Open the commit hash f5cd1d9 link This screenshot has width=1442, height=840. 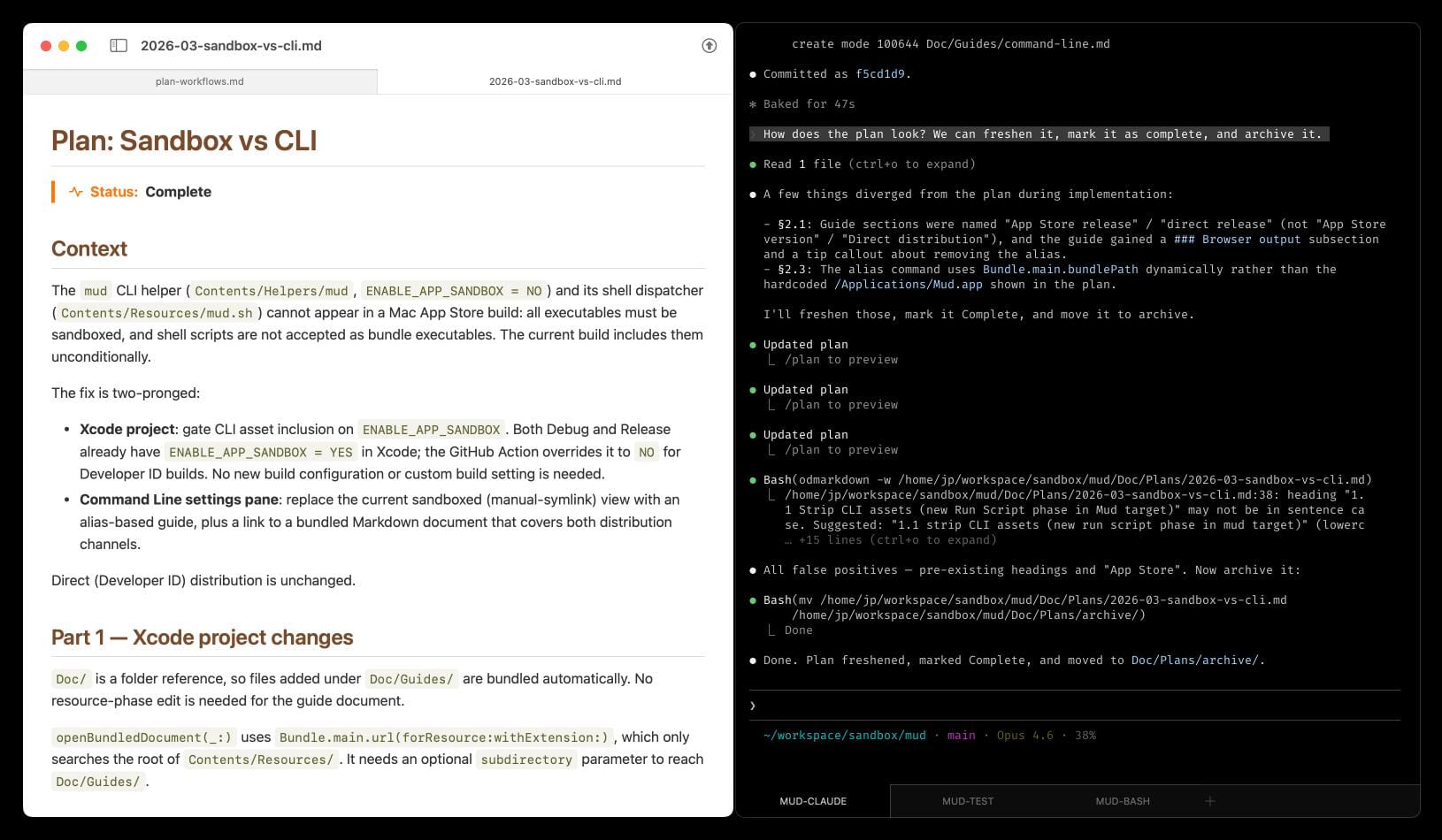[879, 74]
